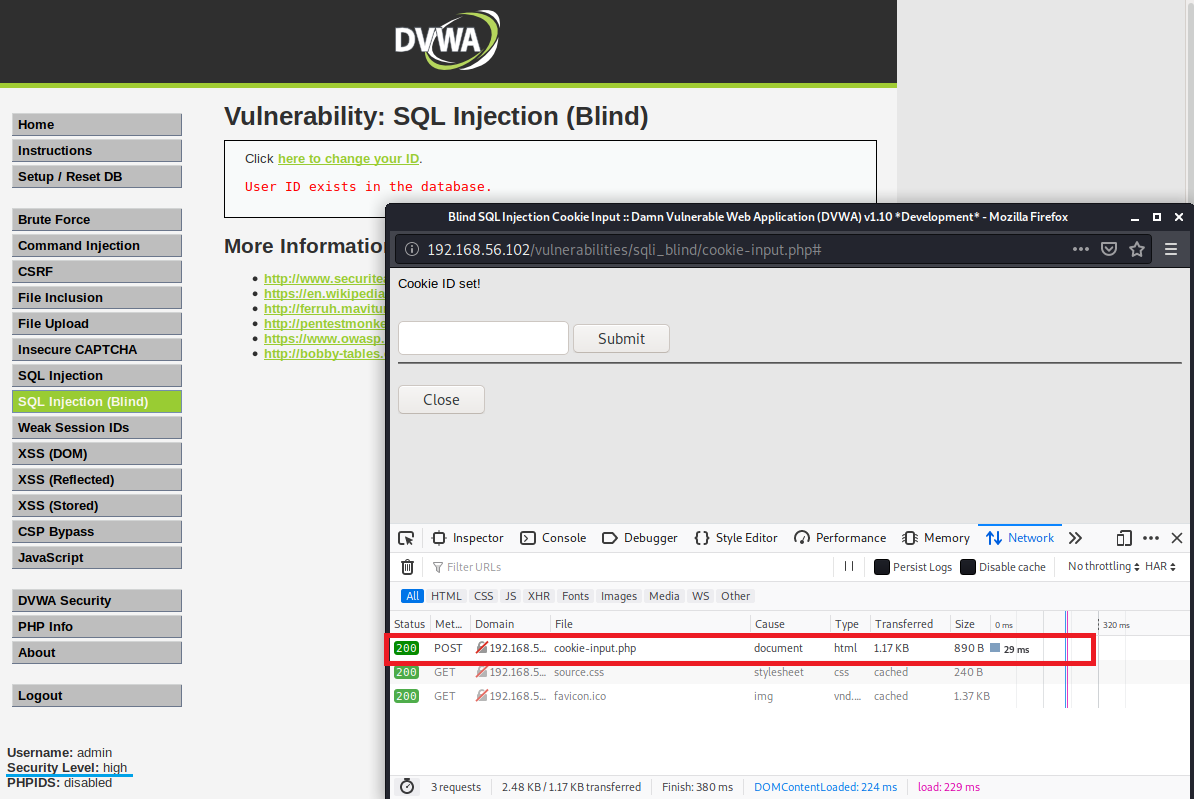This screenshot has height=799, width=1194.
Task: Switch to the Console tab
Action: pyautogui.click(x=553, y=538)
